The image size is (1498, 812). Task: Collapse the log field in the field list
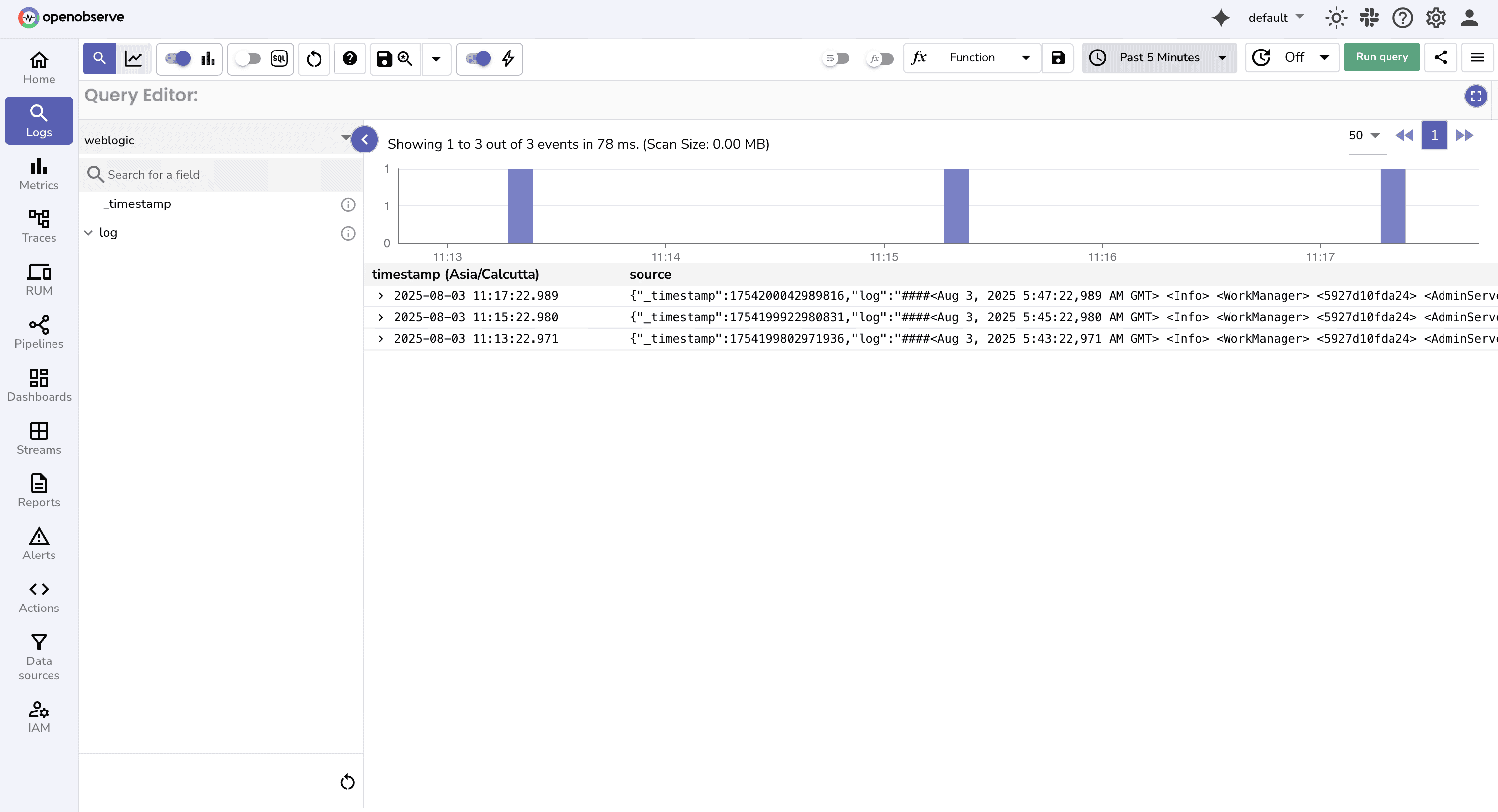pos(88,232)
